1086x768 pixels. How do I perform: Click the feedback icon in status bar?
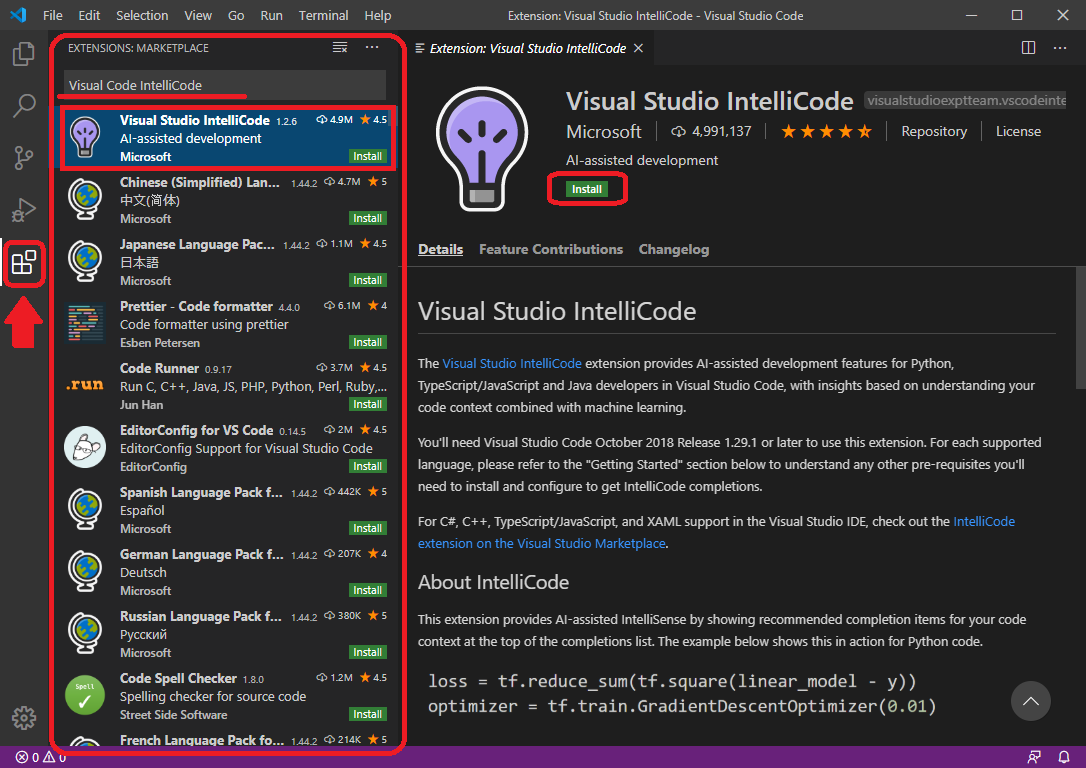[1034, 757]
